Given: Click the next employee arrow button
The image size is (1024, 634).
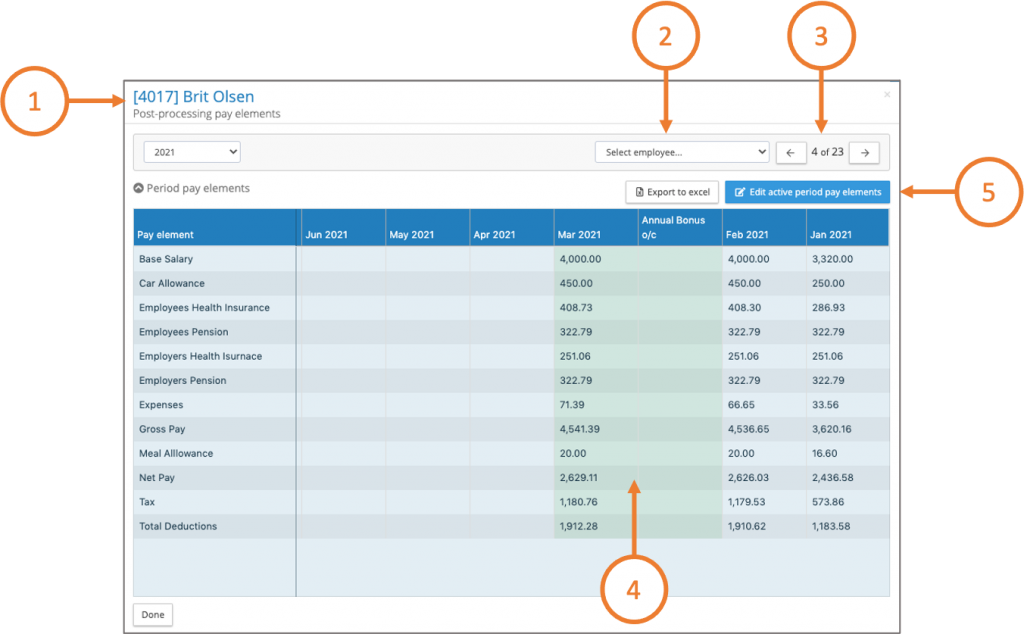Looking at the screenshot, I should pyautogui.click(x=865, y=152).
